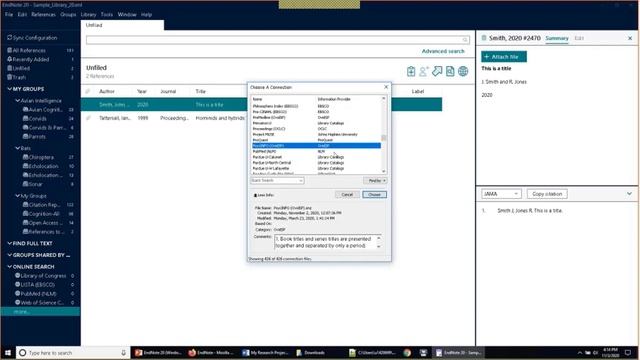Click the Sync Configuration icon
Image resolution: width=640 pixels, height=360 pixels.
tap(9, 38)
